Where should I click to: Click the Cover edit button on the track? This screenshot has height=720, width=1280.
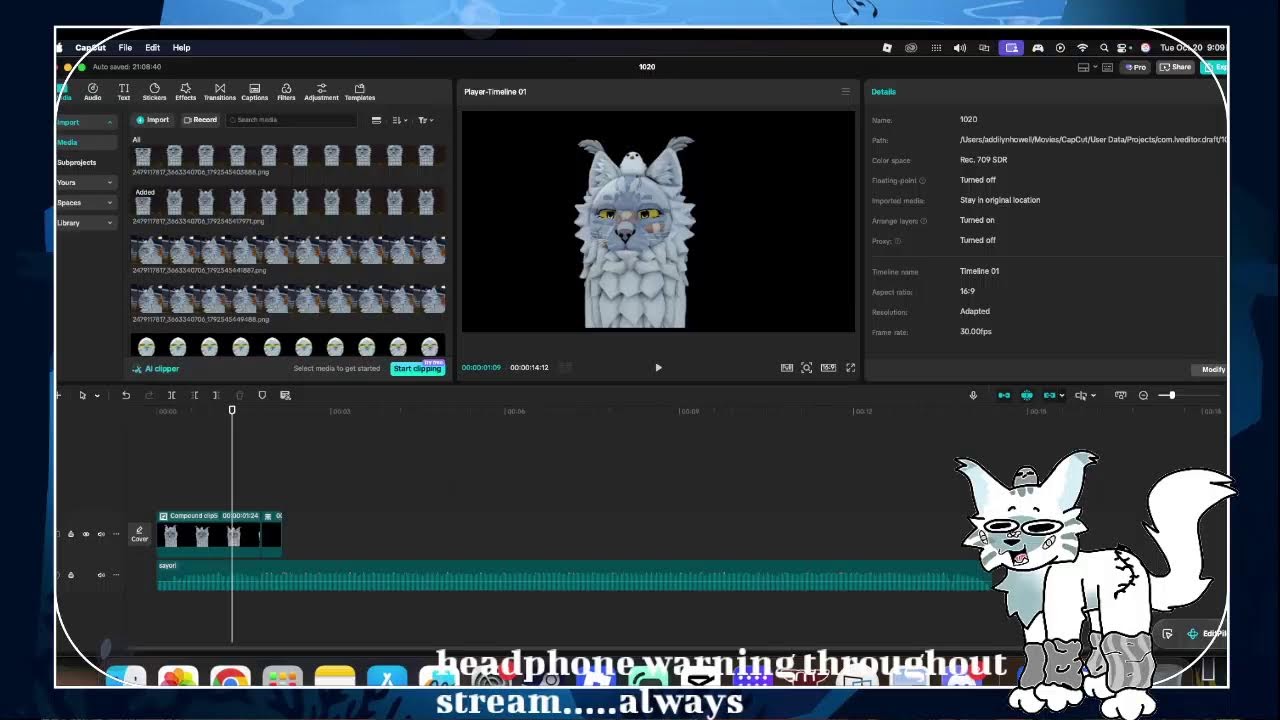pos(139,534)
